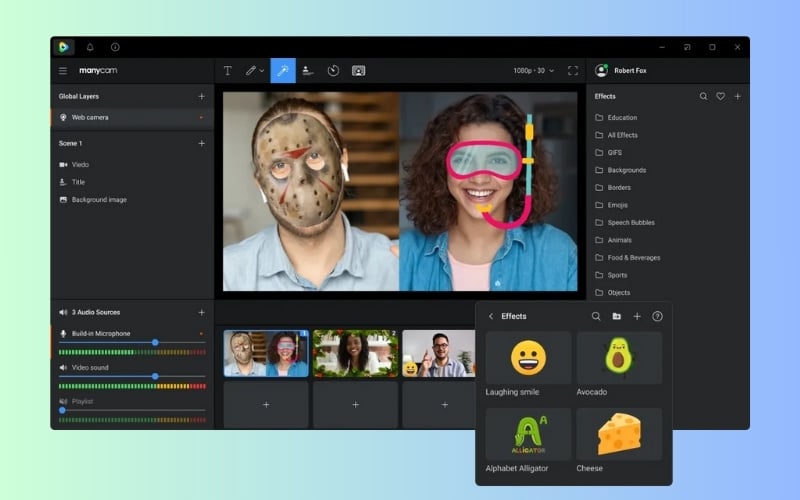The height and width of the screenshot is (500, 800).
Task: Search effects using magnifier in popup
Action: point(596,316)
